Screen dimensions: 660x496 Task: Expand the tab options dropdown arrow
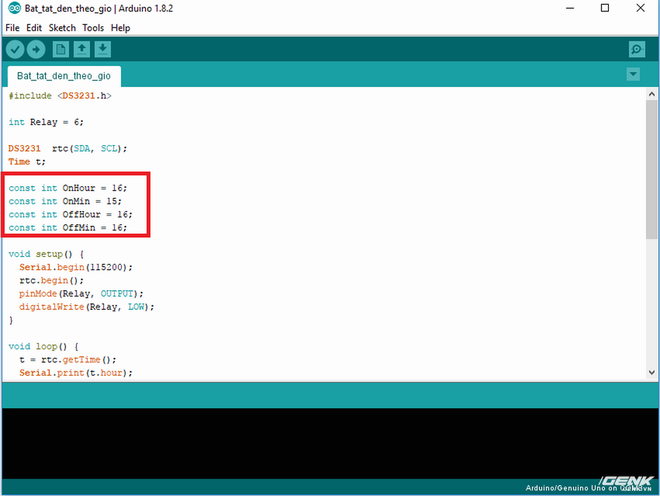(x=633, y=75)
